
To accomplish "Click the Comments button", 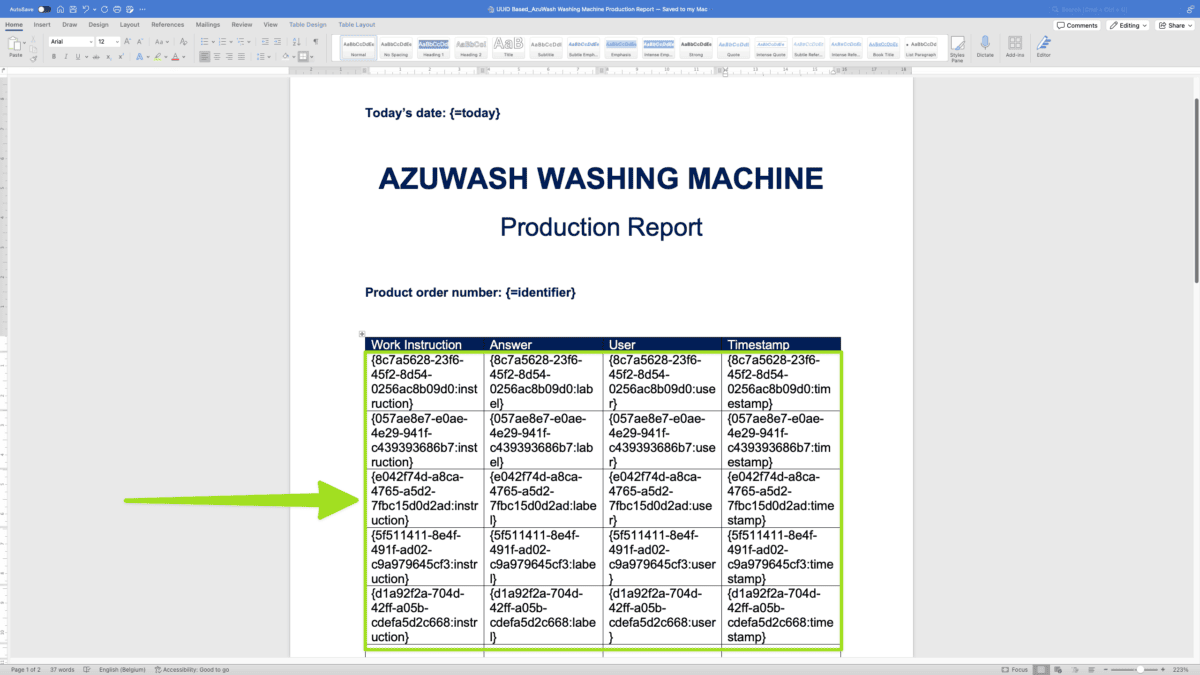I will click(1078, 25).
